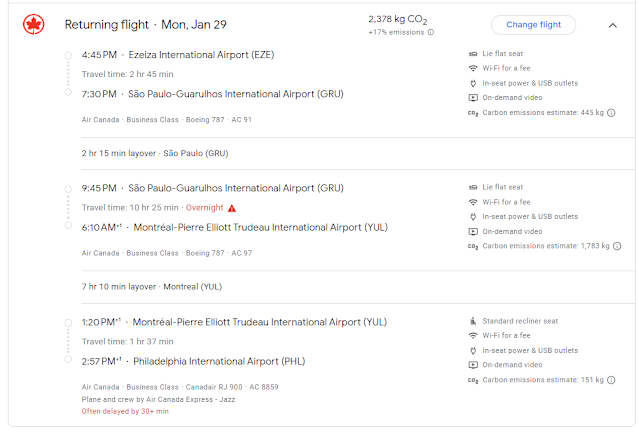This screenshot has height=432, width=639.
Task: Click info icon beside 151 kg estimate
Action: (611, 380)
